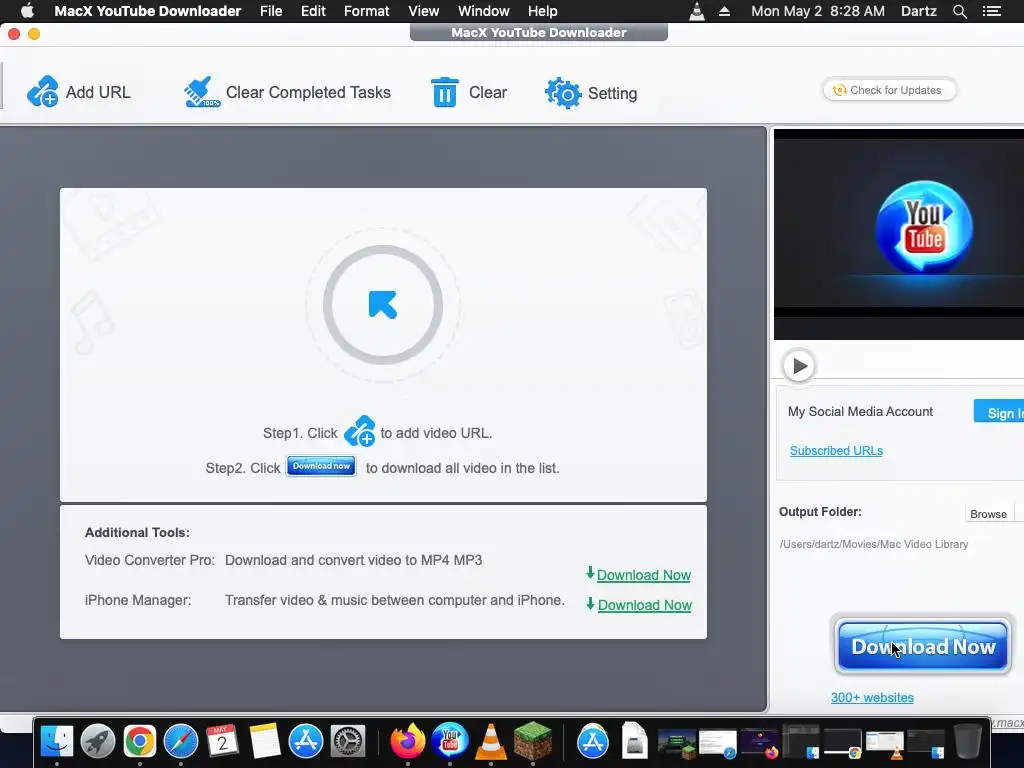Open the Trash in the dock
This screenshot has width=1024, height=768.
pyautogui.click(x=967, y=741)
